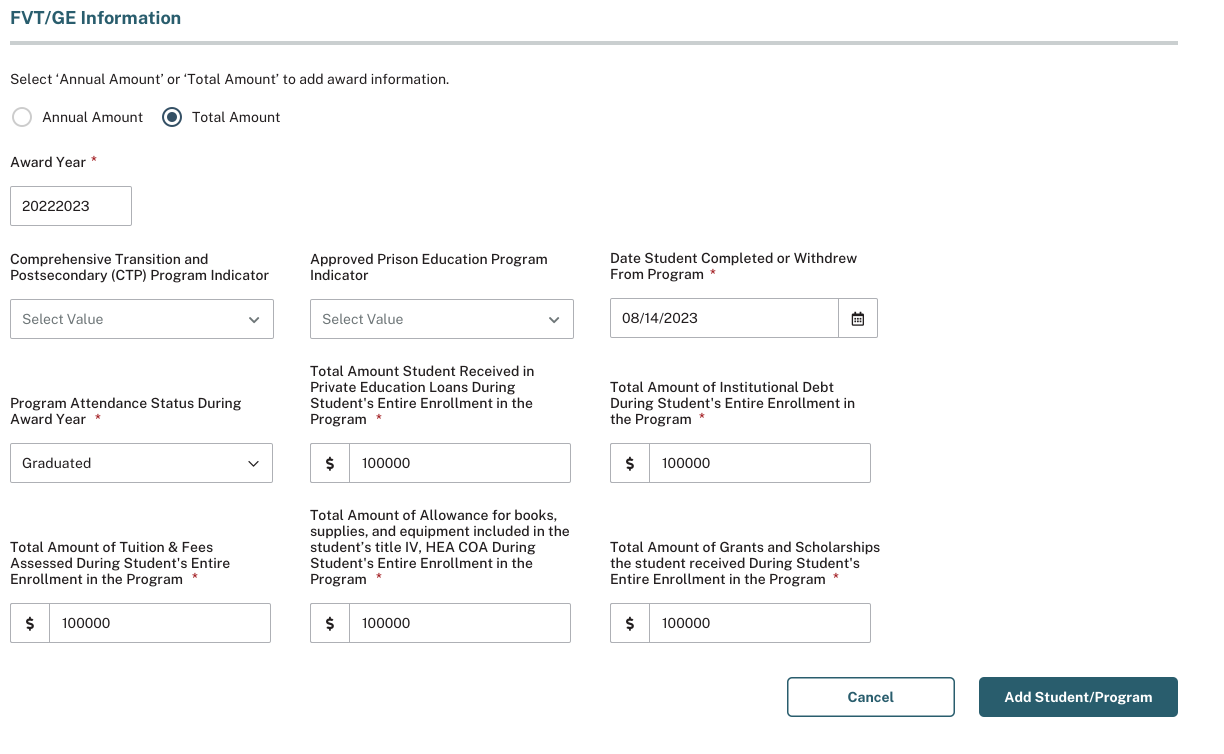Open the calendar date picker icon
The height and width of the screenshot is (754, 1224).
857,318
